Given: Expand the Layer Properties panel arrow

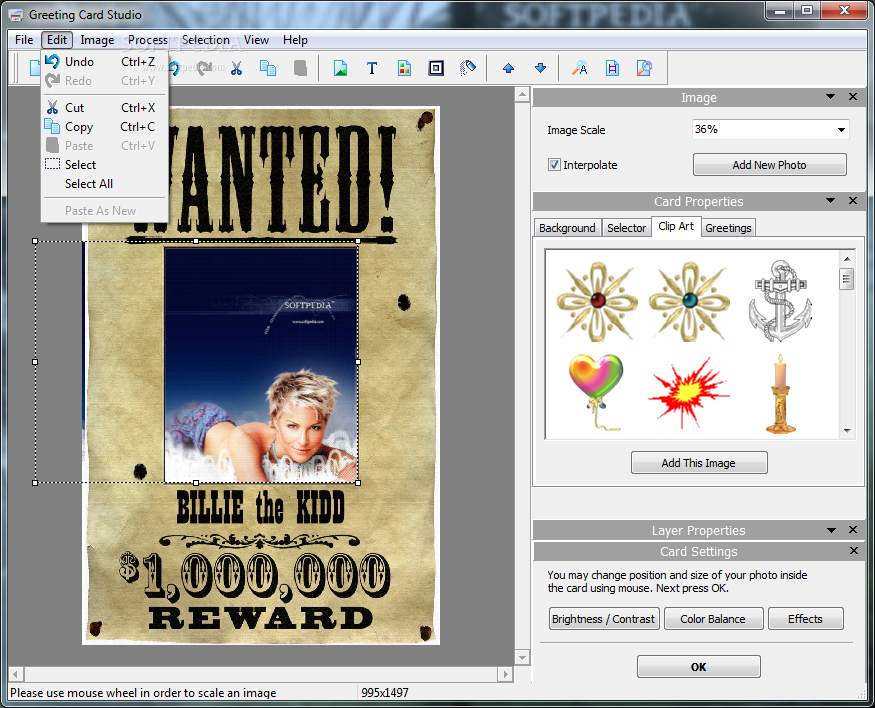Looking at the screenshot, I should point(831,530).
